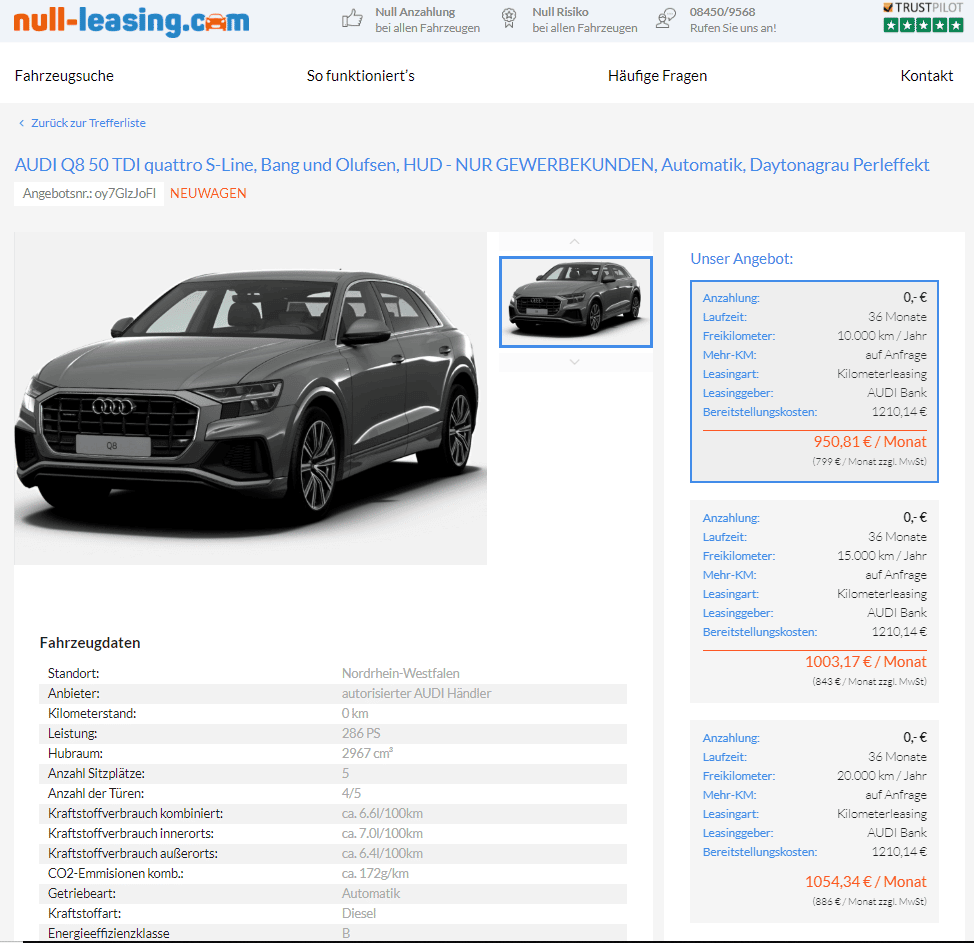
Task: Click the phone support agent icon
Action: [666, 19]
